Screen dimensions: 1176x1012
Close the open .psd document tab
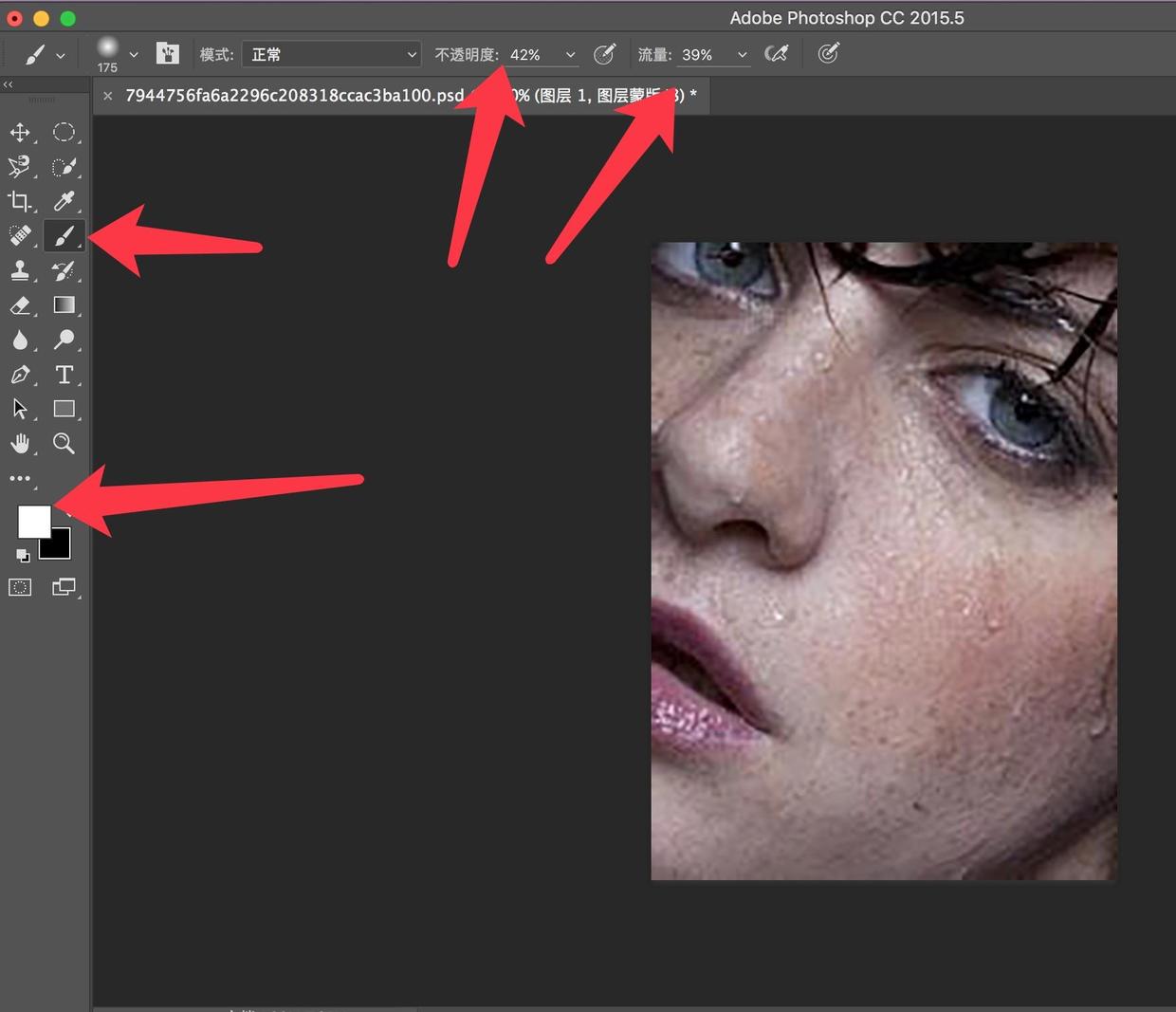(x=108, y=96)
